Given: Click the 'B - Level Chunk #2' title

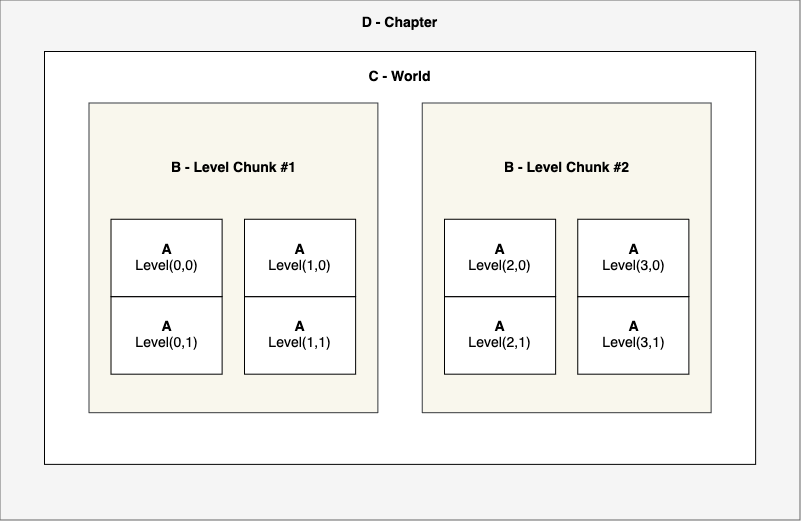Looking at the screenshot, I should (x=566, y=167).
